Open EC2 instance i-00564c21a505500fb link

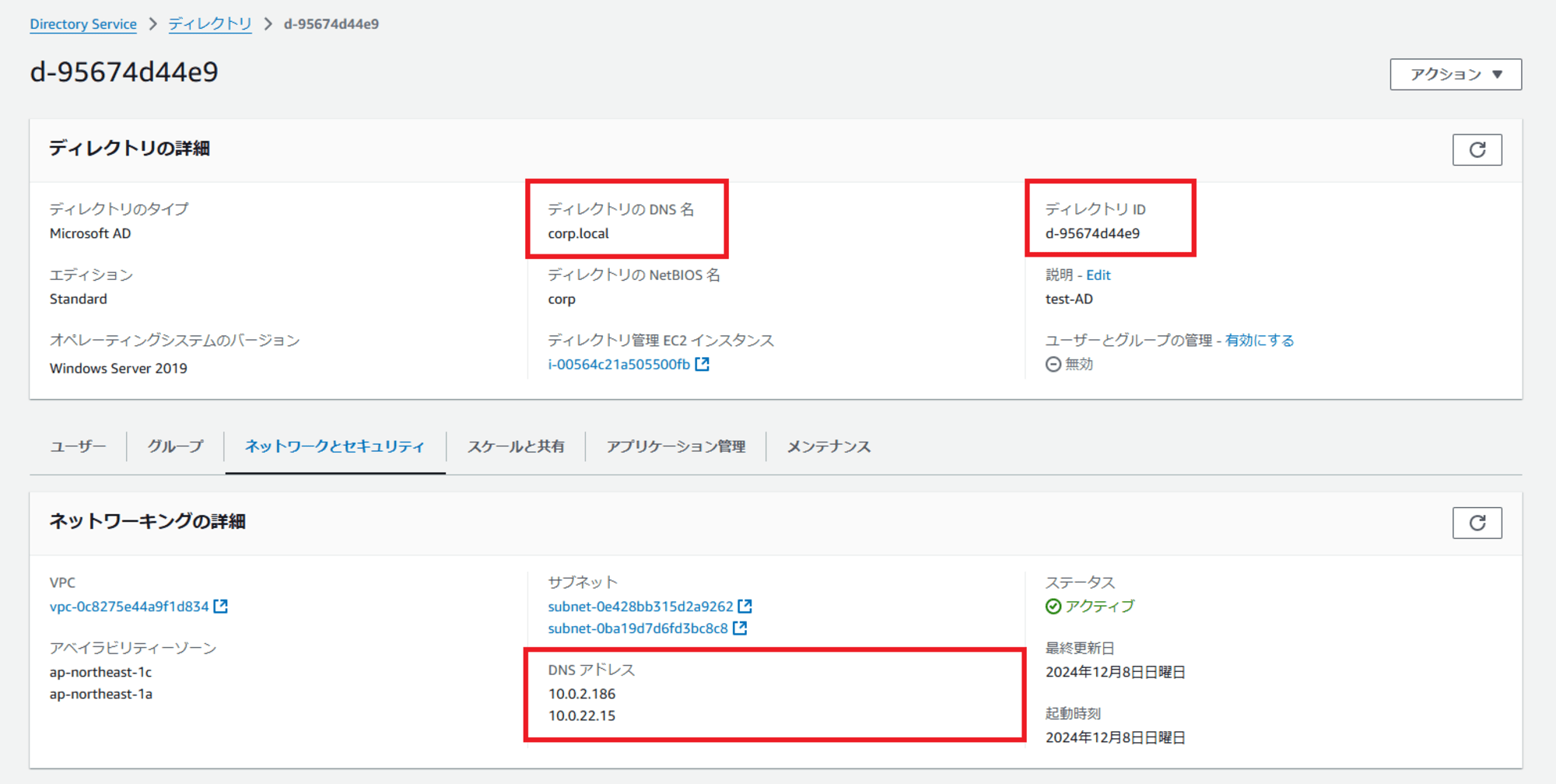coord(619,364)
